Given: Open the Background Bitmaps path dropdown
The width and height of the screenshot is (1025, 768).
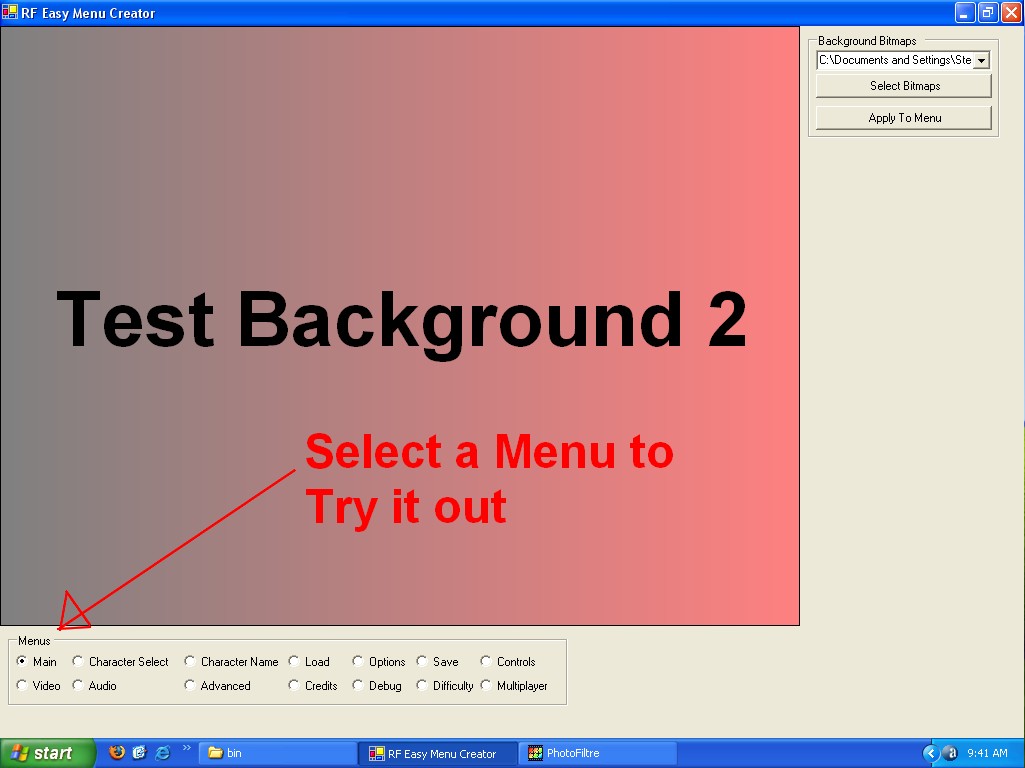Looking at the screenshot, I should click(981, 60).
